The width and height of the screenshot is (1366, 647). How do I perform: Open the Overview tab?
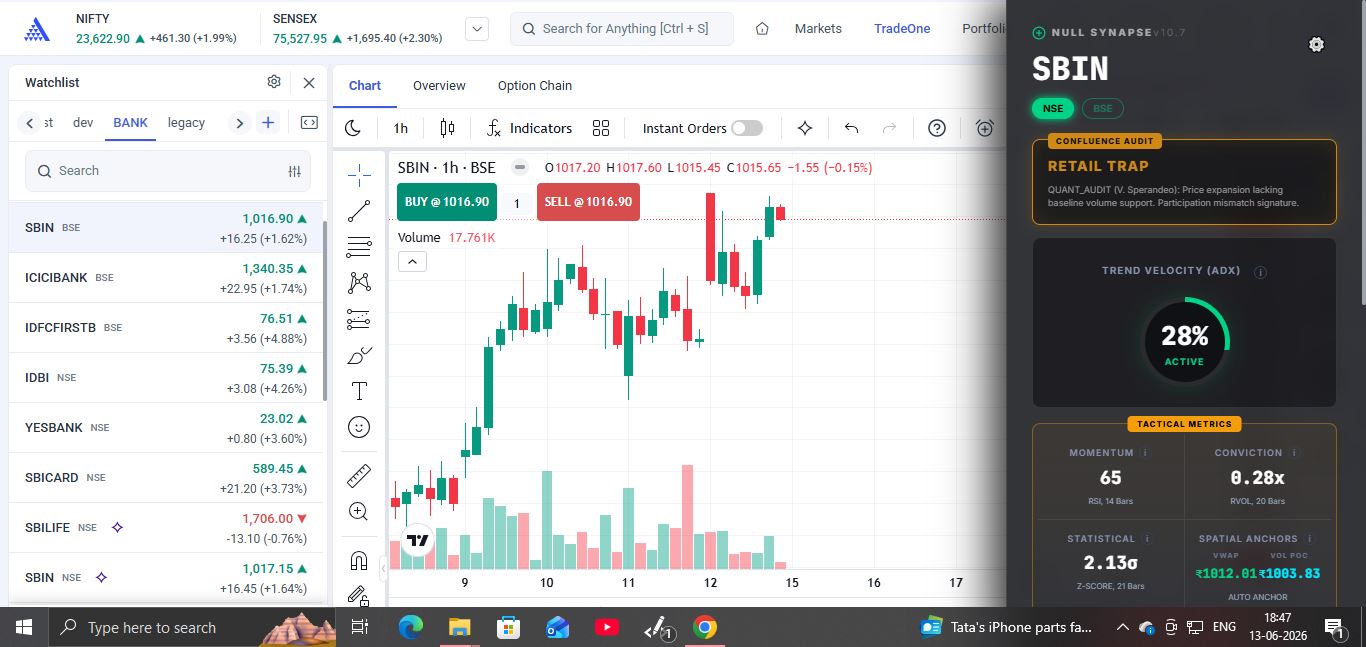[x=439, y=86]
